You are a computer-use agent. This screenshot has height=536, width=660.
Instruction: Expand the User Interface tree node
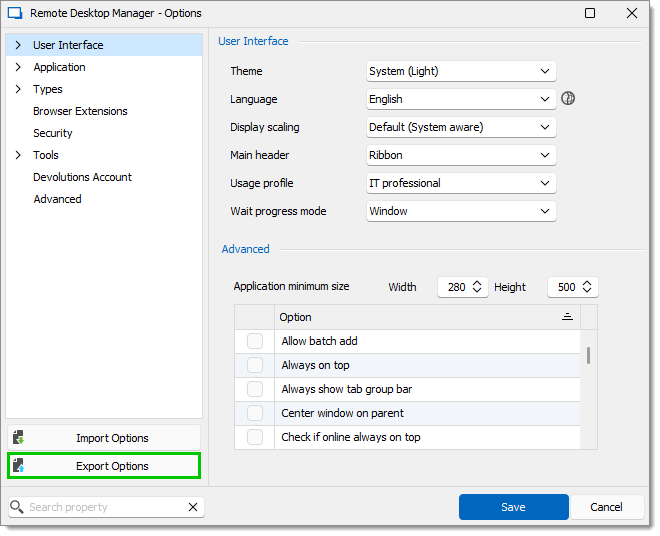(x=18, y=45)
